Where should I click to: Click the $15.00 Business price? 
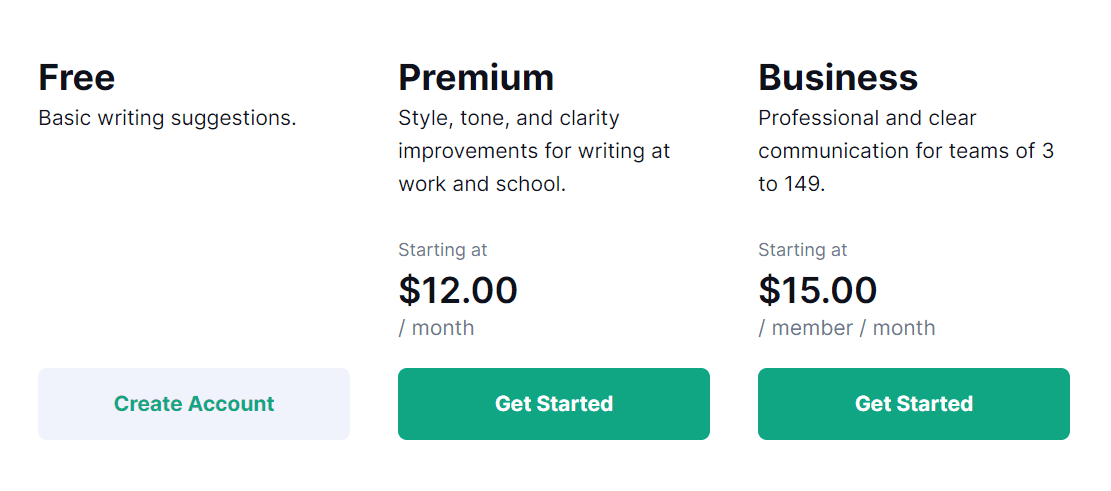tap(818, 290)
